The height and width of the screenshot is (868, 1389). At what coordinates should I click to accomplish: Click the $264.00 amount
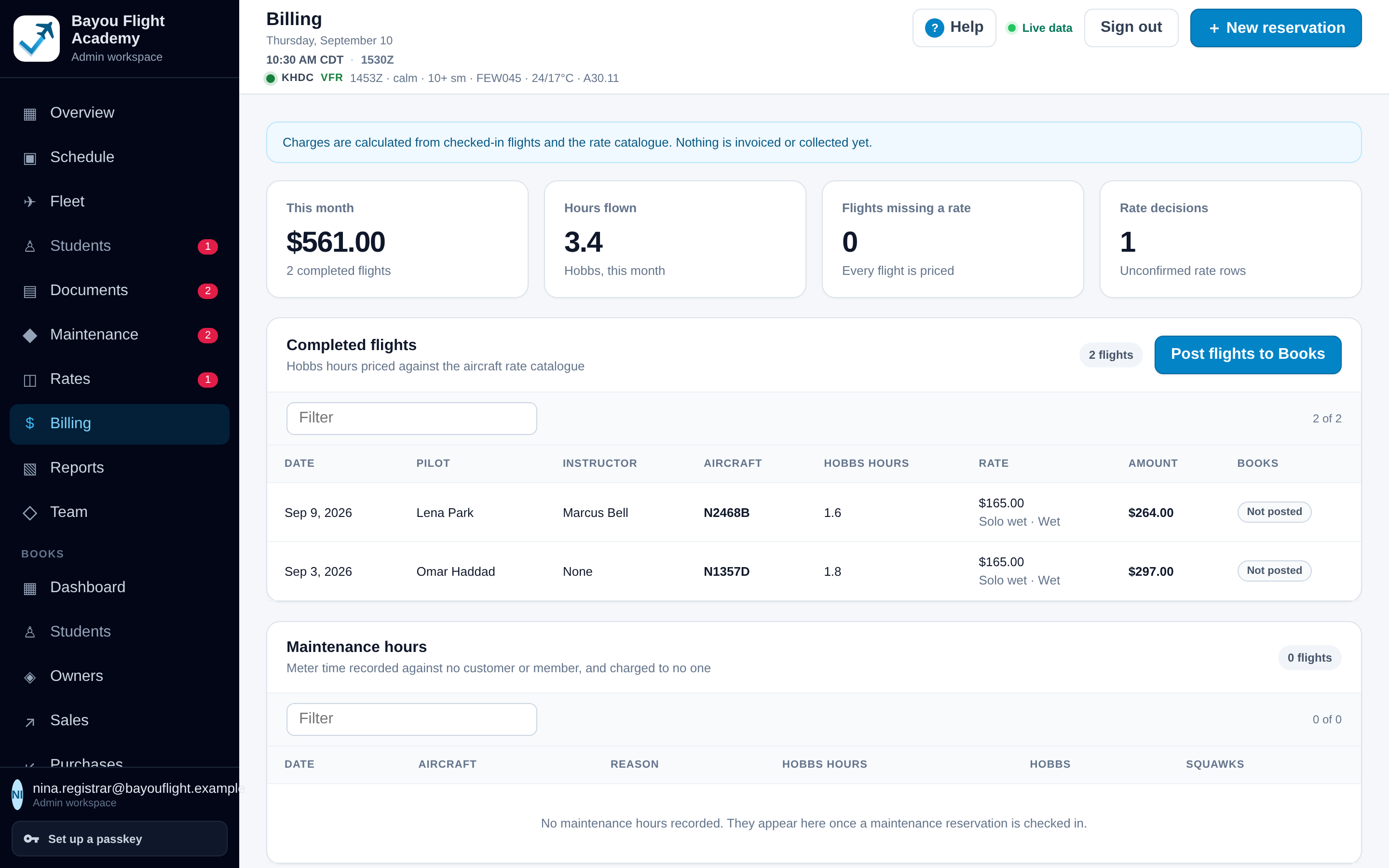tap(1150, 513)
